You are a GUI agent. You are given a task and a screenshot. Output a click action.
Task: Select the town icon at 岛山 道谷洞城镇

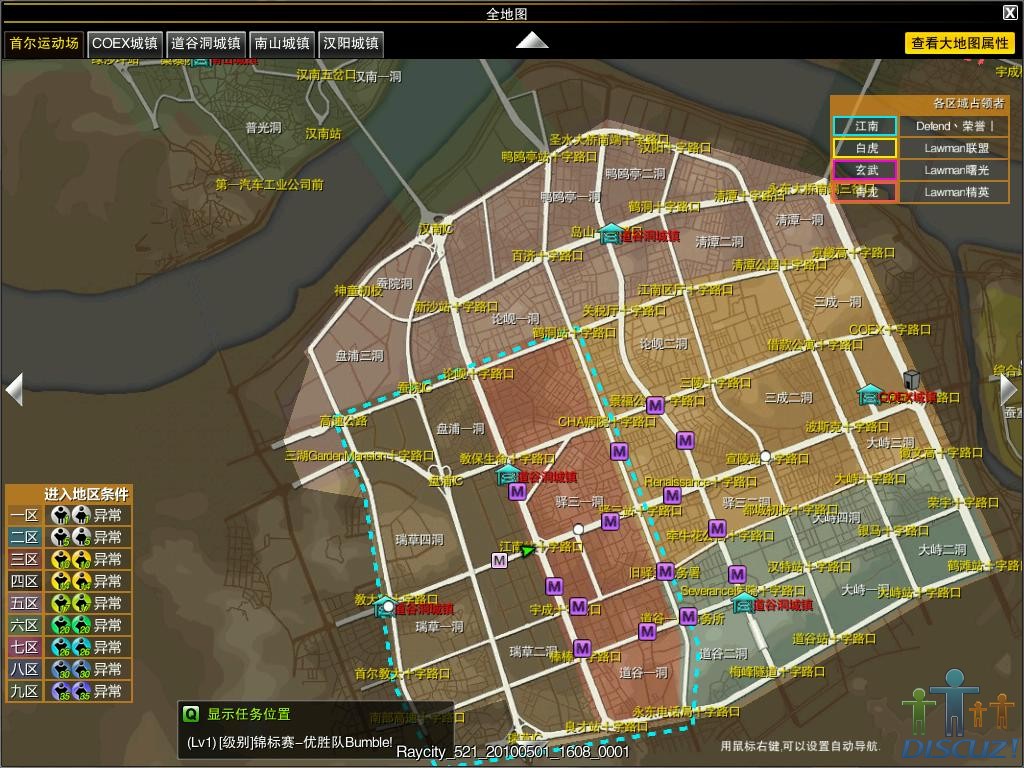[611, 234]
